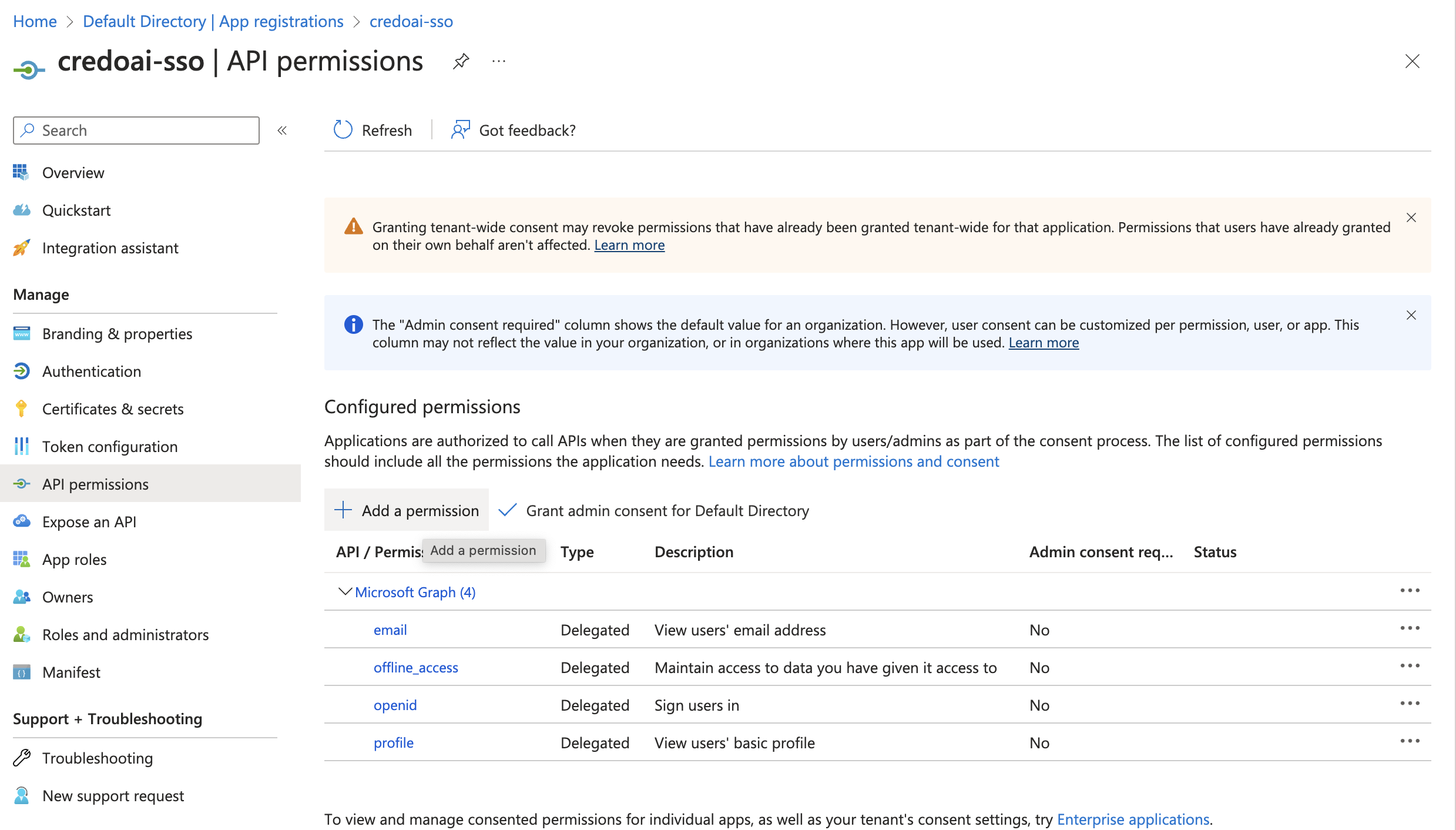Click the Owners people icon

click(21, 597)
